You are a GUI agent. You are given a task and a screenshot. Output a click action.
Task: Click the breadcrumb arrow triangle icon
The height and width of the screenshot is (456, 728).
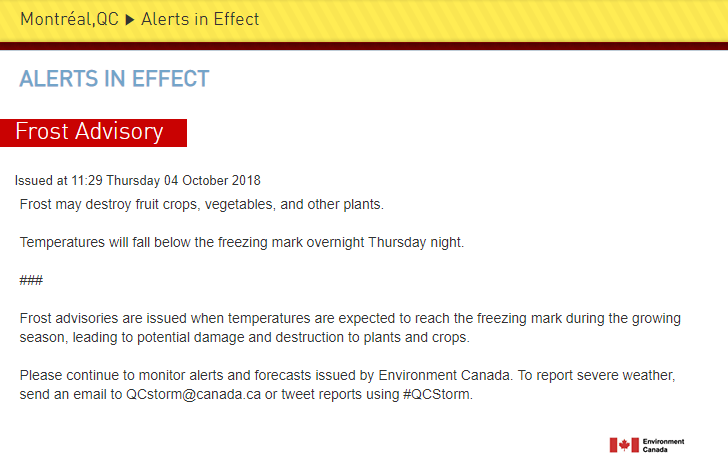tap(130, 19)
